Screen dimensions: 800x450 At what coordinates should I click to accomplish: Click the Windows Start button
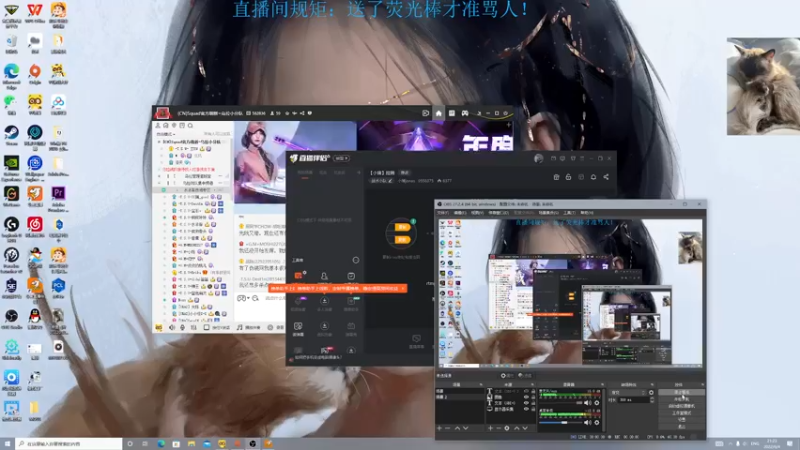7,444
